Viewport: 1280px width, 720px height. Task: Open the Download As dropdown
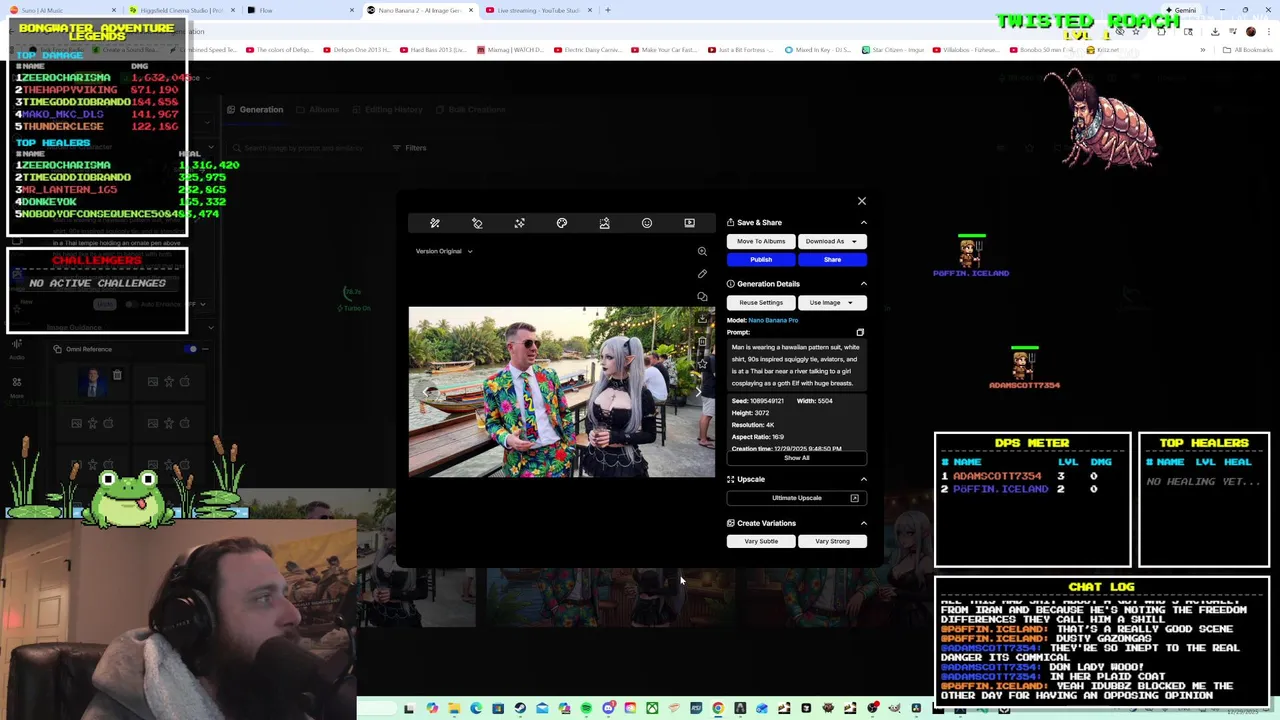click(x=832, y=241)
